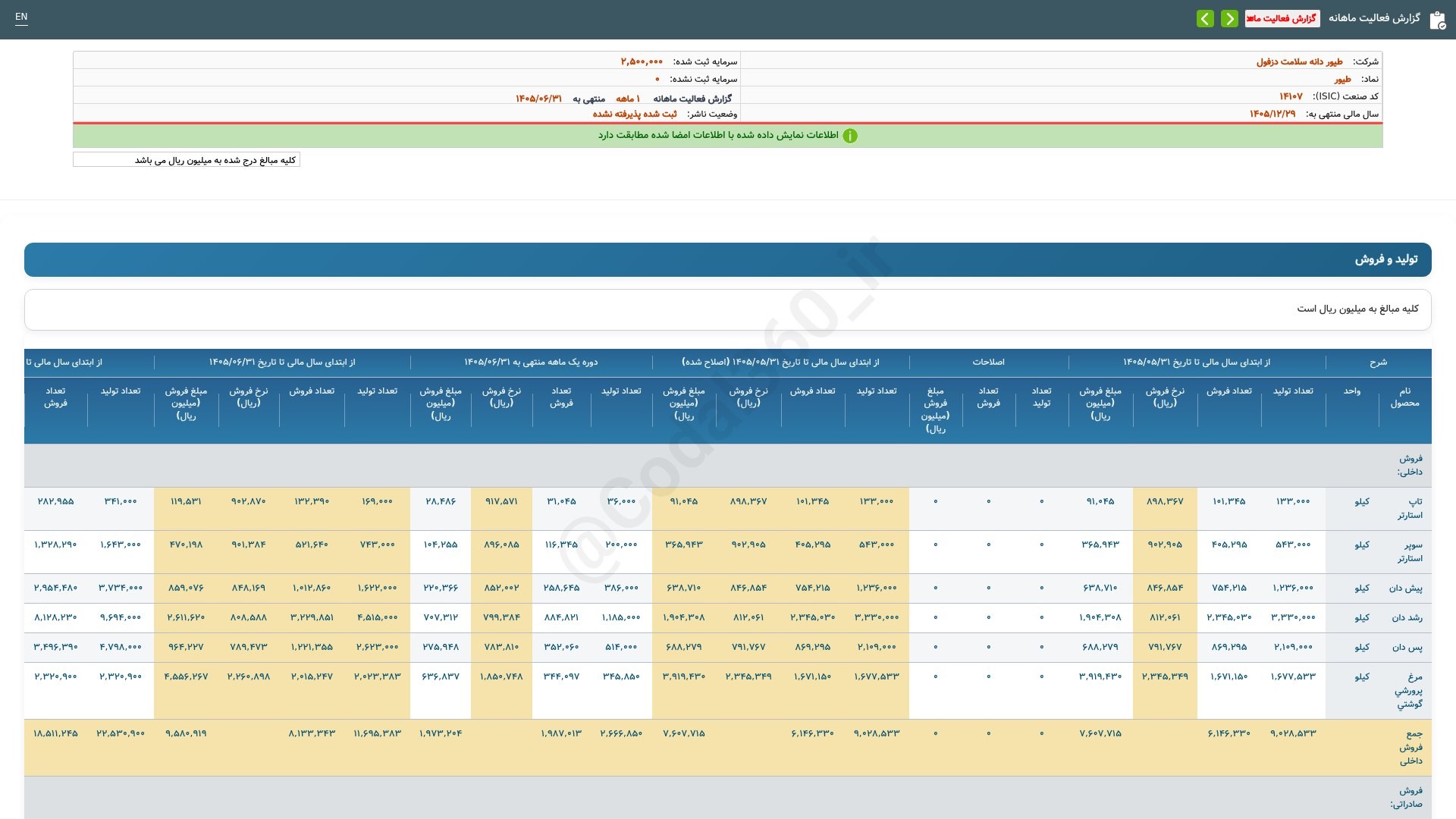The height and width of the screenshot is (819, 1456).
Task: Click product name تاپ استارتر
Action: tap(1410, 509)
